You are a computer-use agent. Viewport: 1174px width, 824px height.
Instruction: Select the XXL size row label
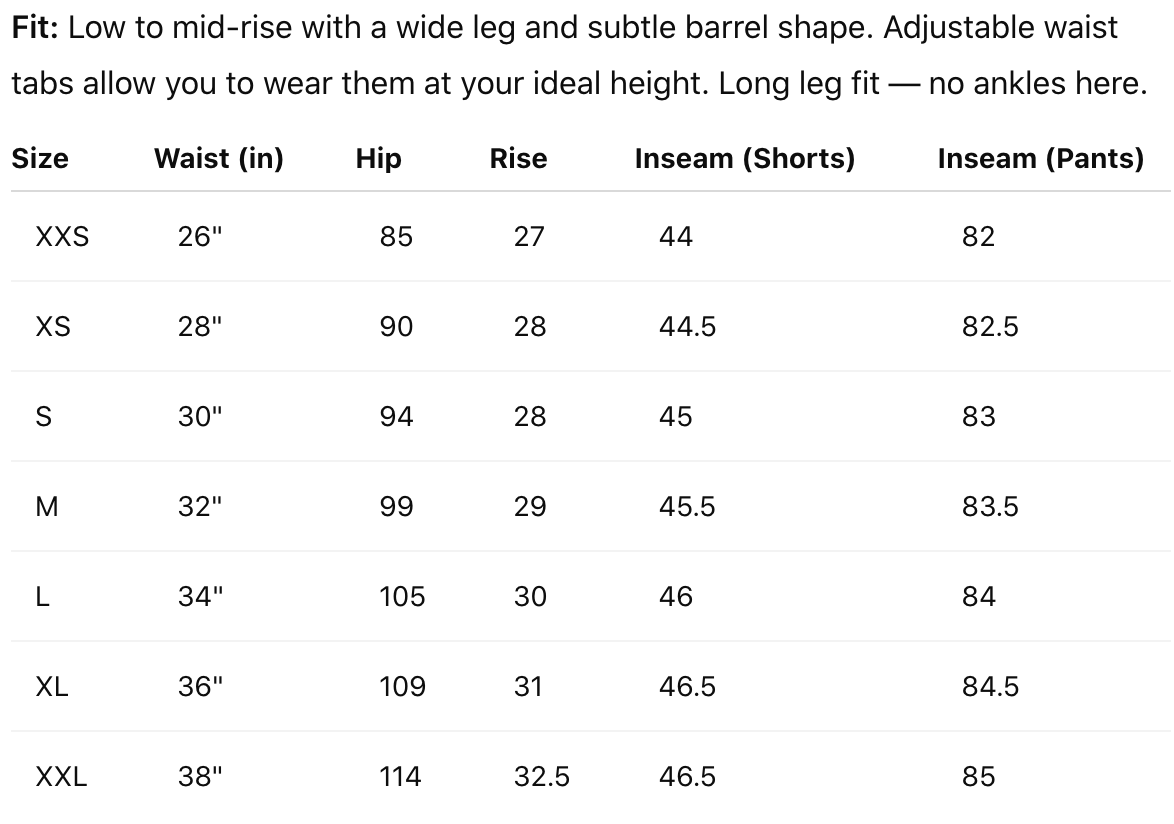[61, 776]
